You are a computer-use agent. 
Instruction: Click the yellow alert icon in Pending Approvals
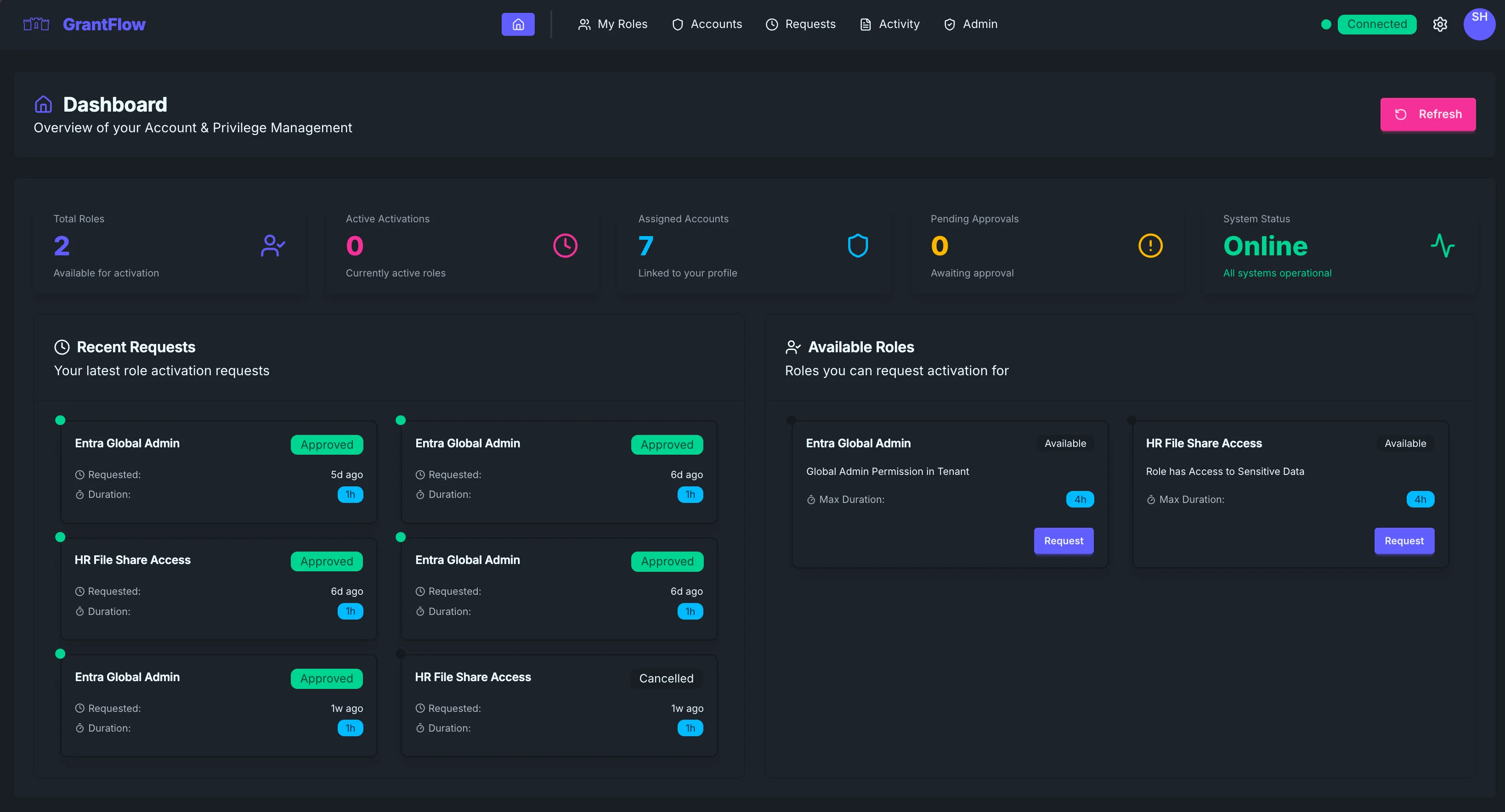[1150, 245]
